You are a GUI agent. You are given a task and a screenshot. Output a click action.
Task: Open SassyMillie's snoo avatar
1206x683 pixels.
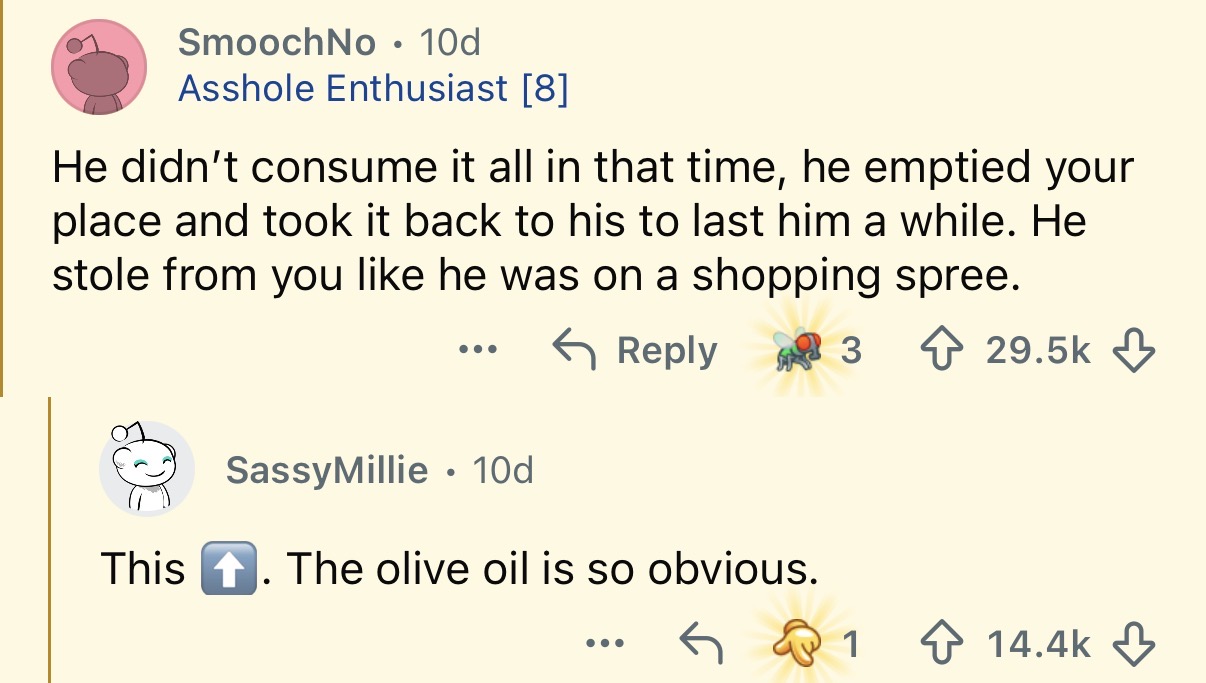click(146, 469)
